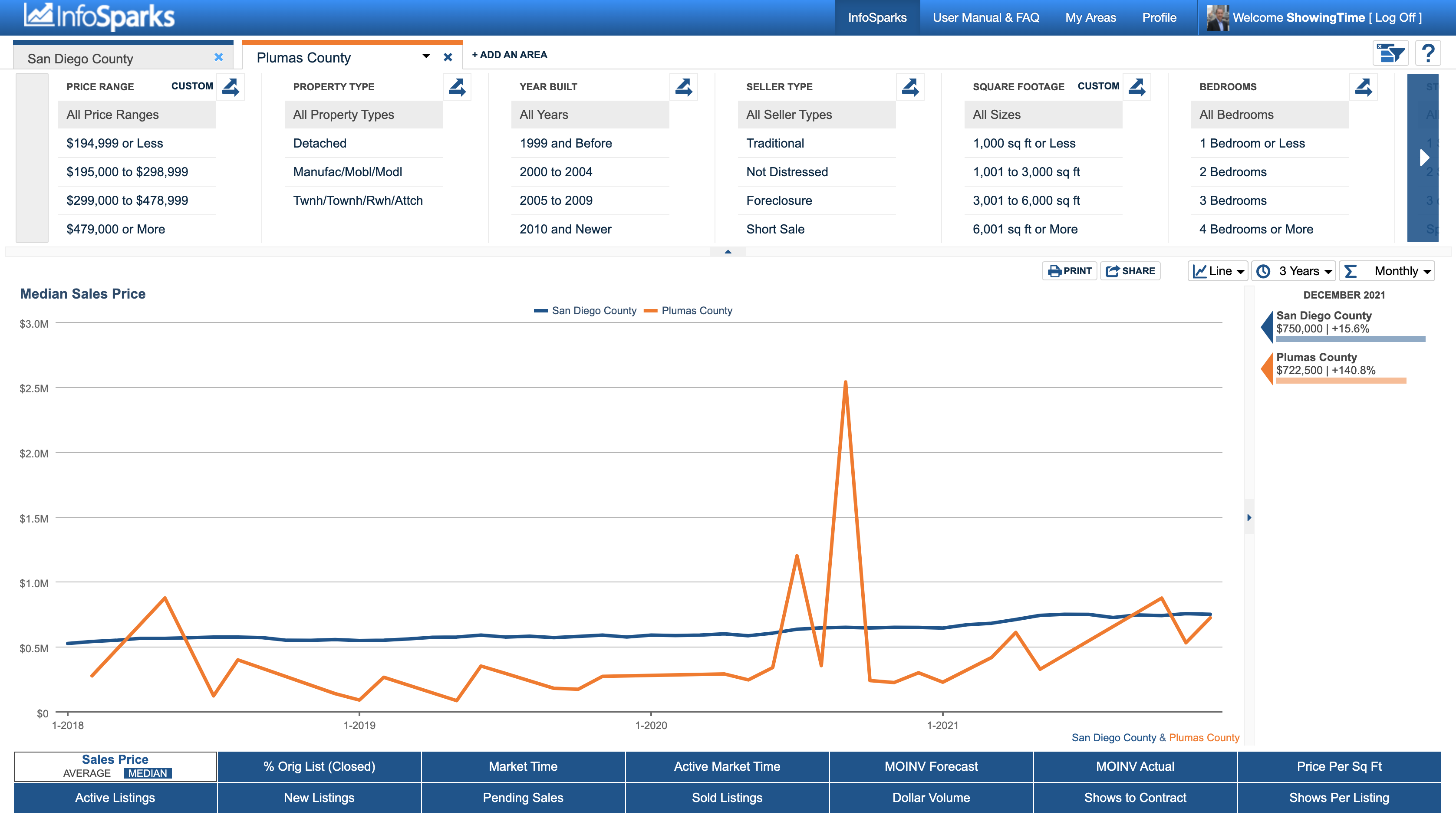Open the 3 Years time range dropdown
The image size is (1456, 815).
[x=1293, y=271]
